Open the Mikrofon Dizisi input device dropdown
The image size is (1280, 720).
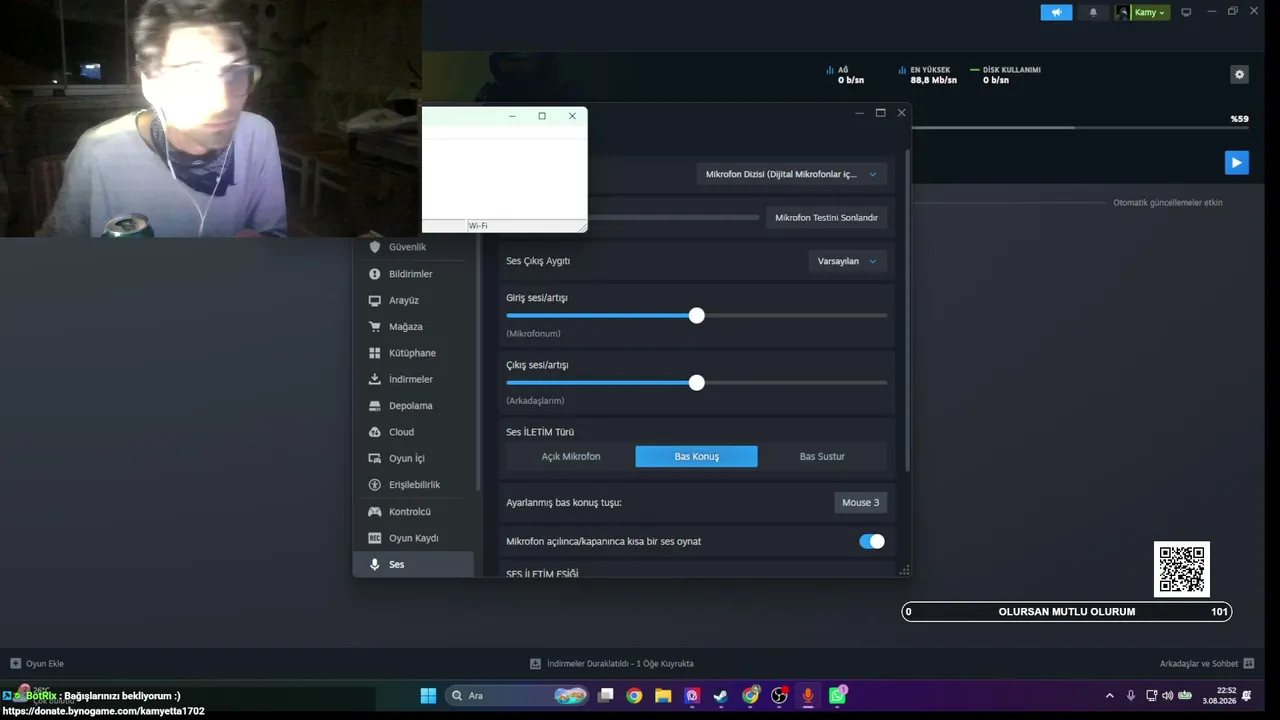coord(791,174)
